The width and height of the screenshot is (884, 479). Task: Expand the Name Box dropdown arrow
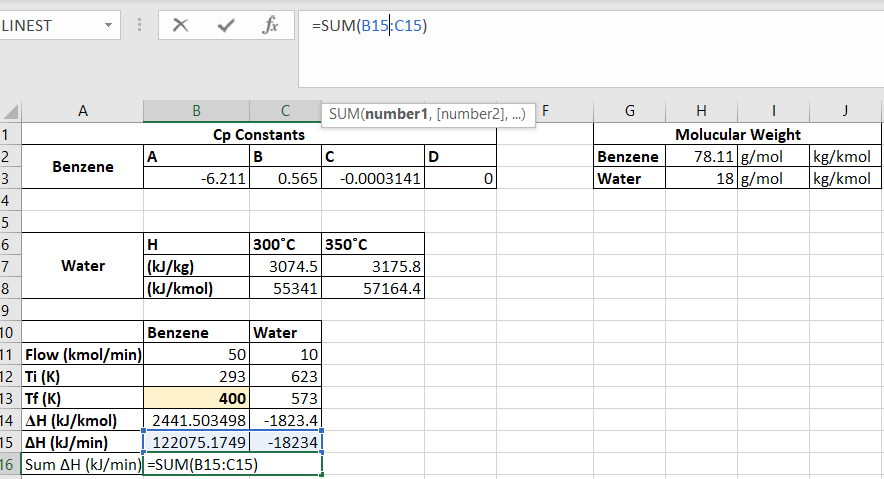tap(107, 26)
